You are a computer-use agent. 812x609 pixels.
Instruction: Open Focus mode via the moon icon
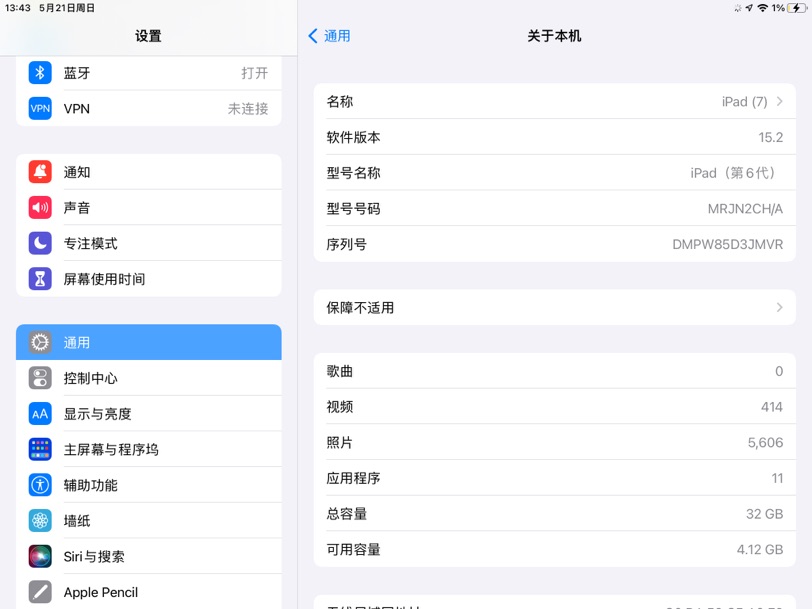40,243
